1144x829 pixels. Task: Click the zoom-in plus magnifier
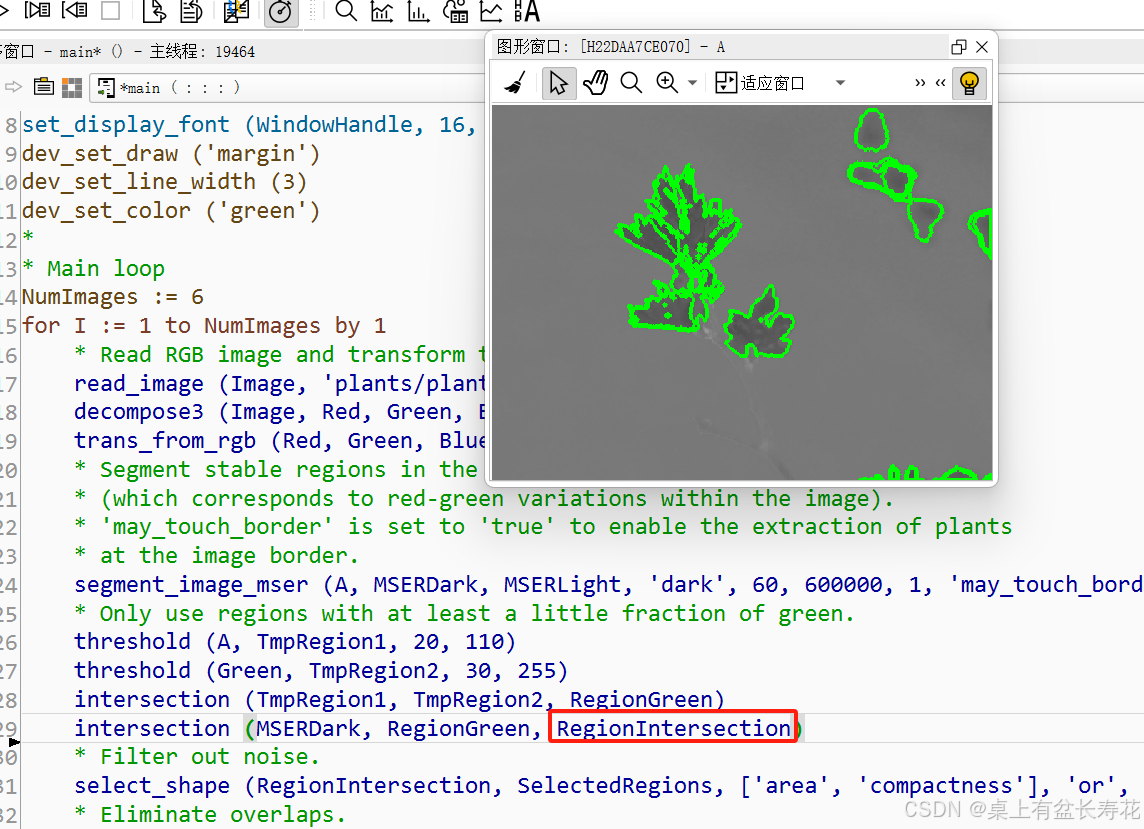(667, 82)
